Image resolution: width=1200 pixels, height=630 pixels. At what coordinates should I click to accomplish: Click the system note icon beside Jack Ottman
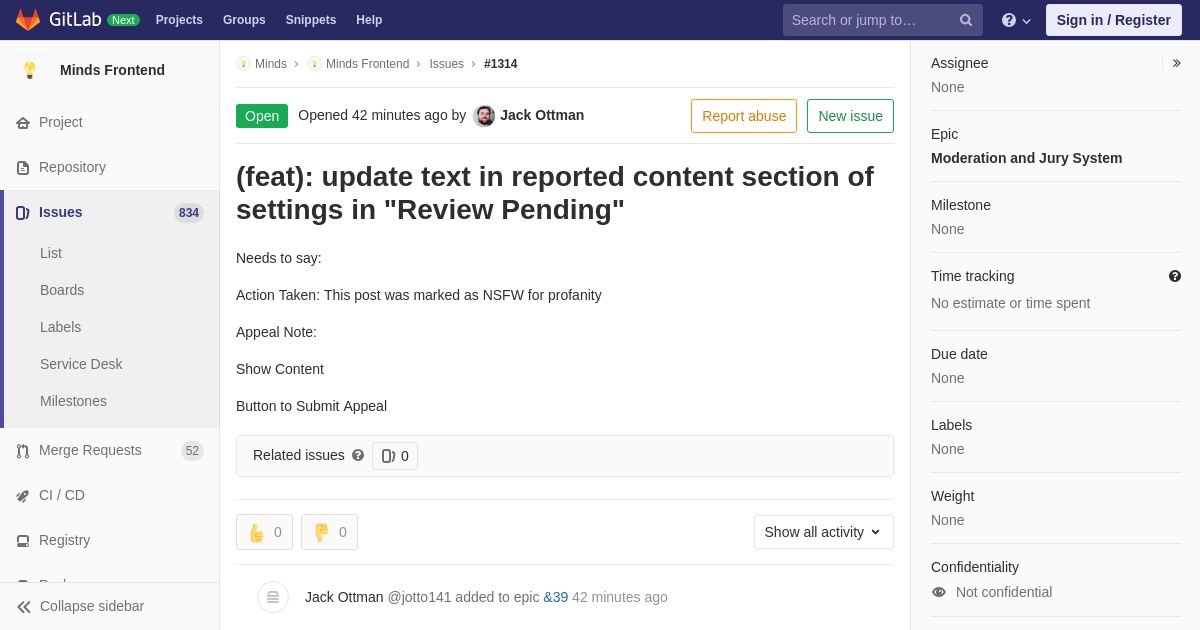[x=273, y=597]
